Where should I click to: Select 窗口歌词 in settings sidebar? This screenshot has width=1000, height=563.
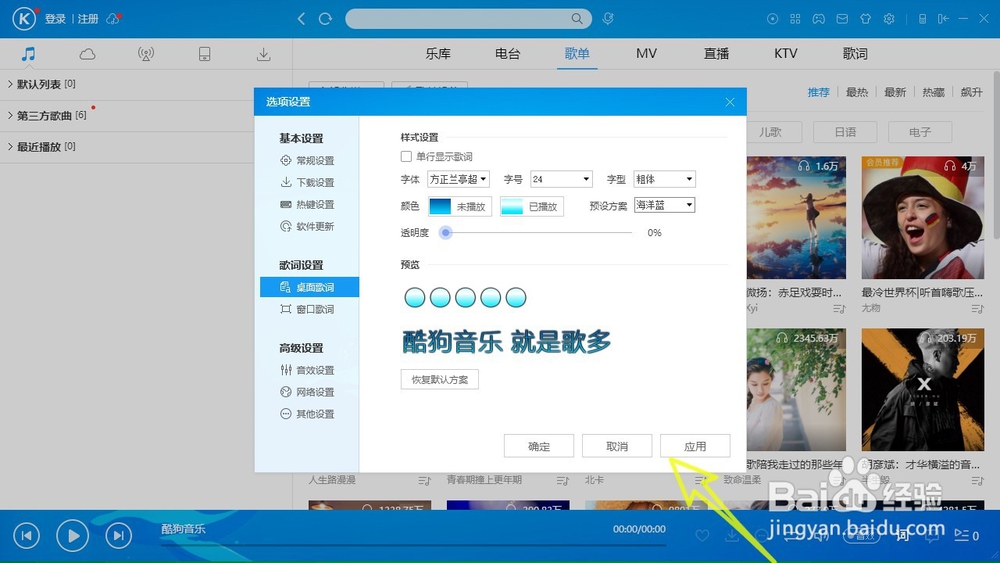[x=309, y=309]
